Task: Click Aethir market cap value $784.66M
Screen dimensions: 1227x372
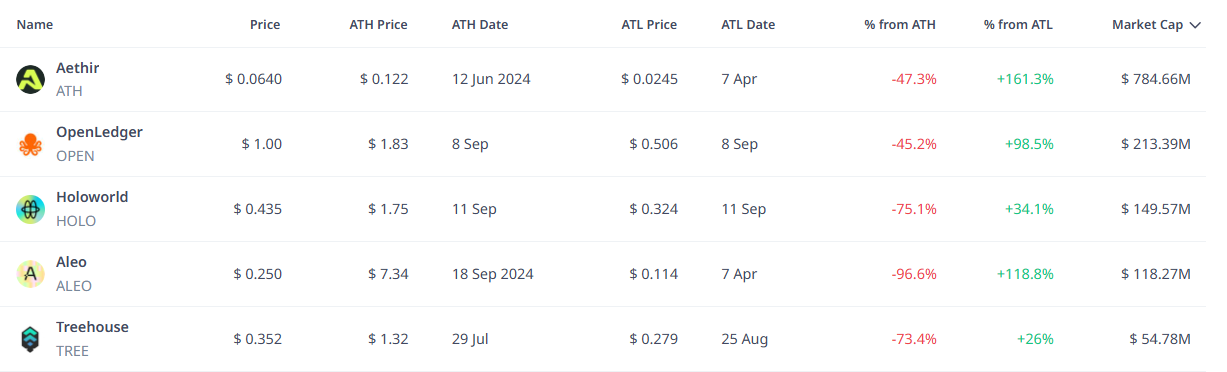Action: (1156, 79)
